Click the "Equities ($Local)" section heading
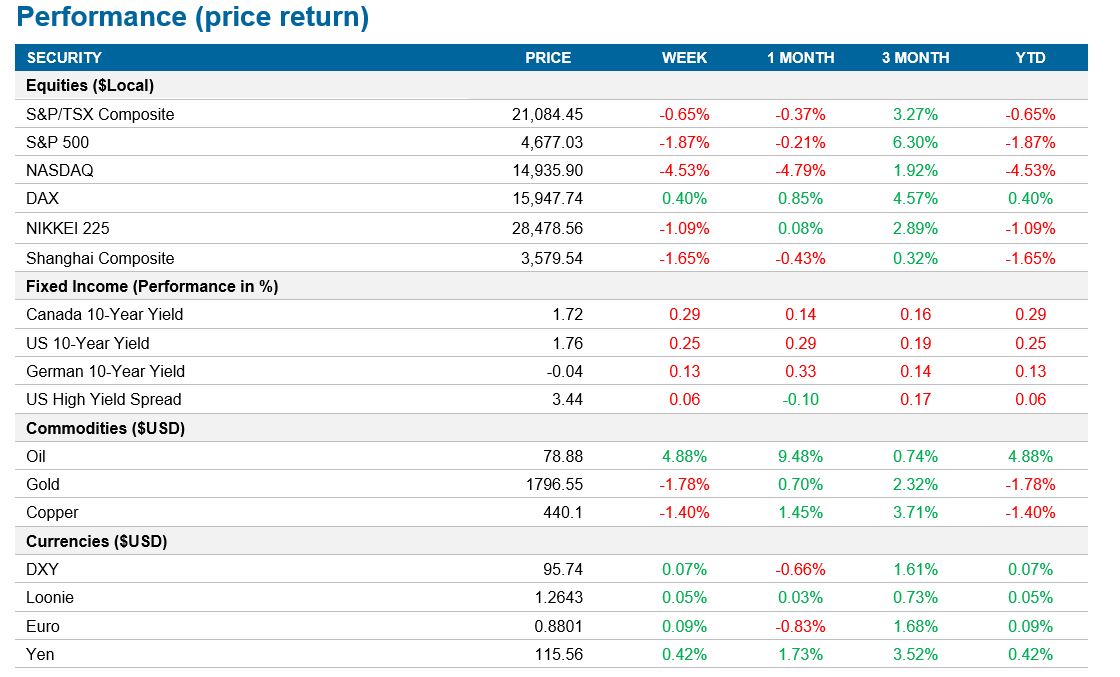The width and height of the screenshot is (1120, 677). tap(90, 86)
